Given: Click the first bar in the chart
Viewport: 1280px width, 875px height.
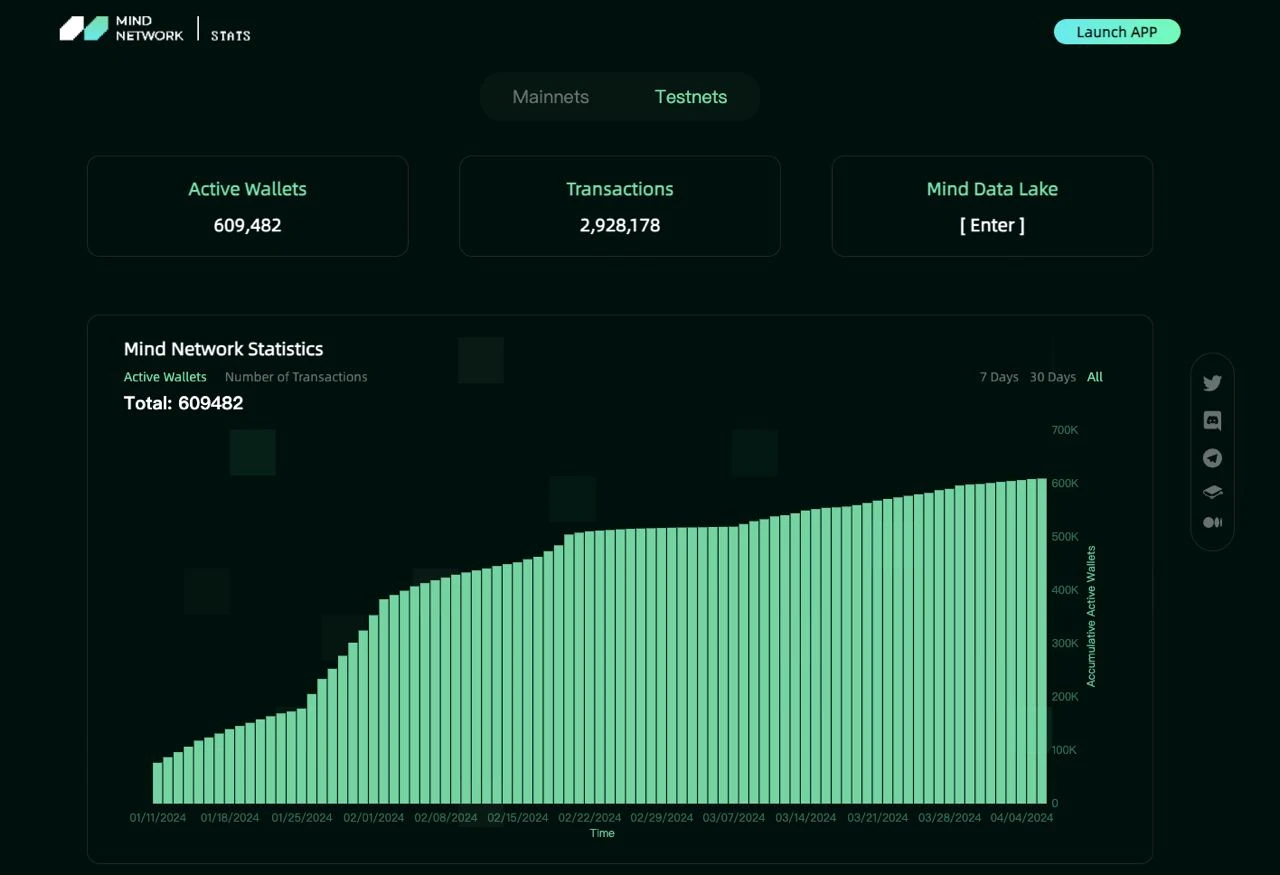Looking at the screenshot, I should [x=158, y=783].
